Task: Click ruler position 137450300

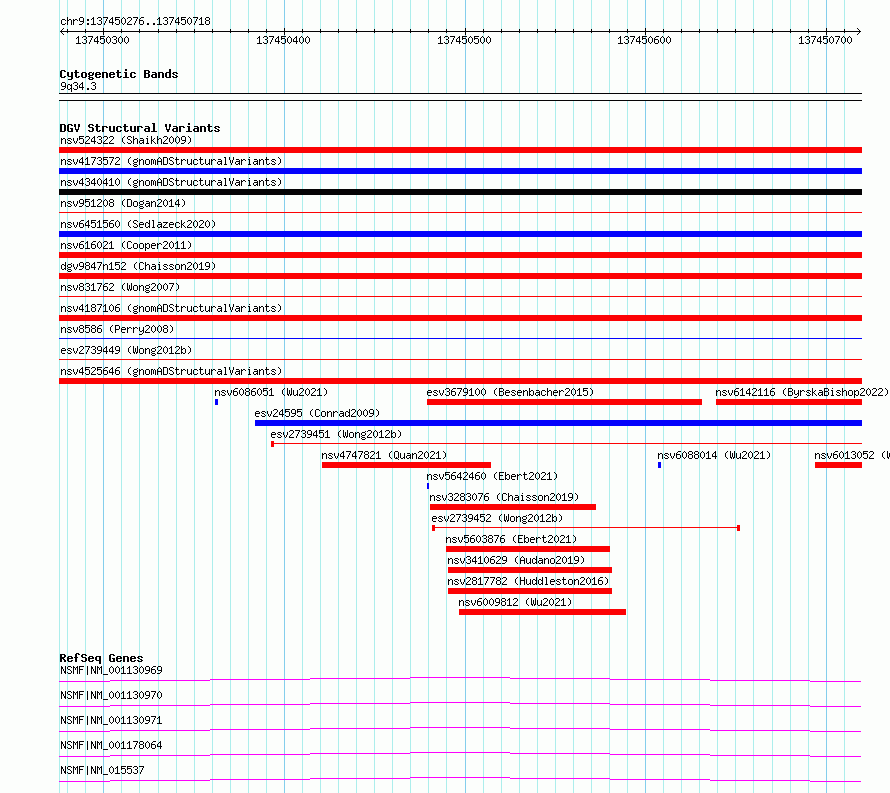Action: 102,40
